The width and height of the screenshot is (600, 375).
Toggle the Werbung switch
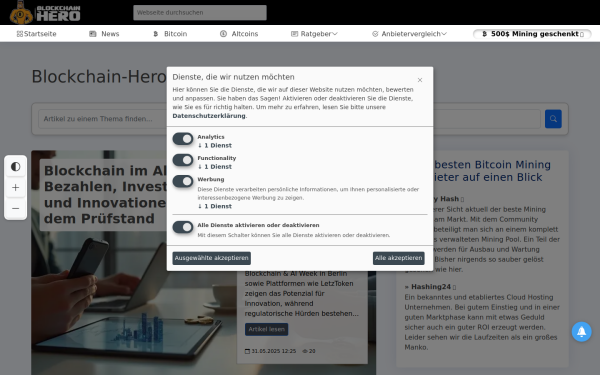pyautogui.click(x=183, y=181)
